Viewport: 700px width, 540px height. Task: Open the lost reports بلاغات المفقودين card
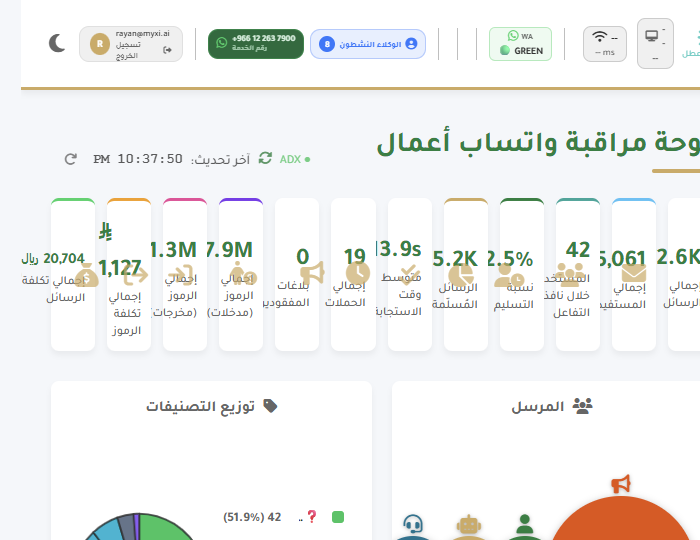(297, 274)
